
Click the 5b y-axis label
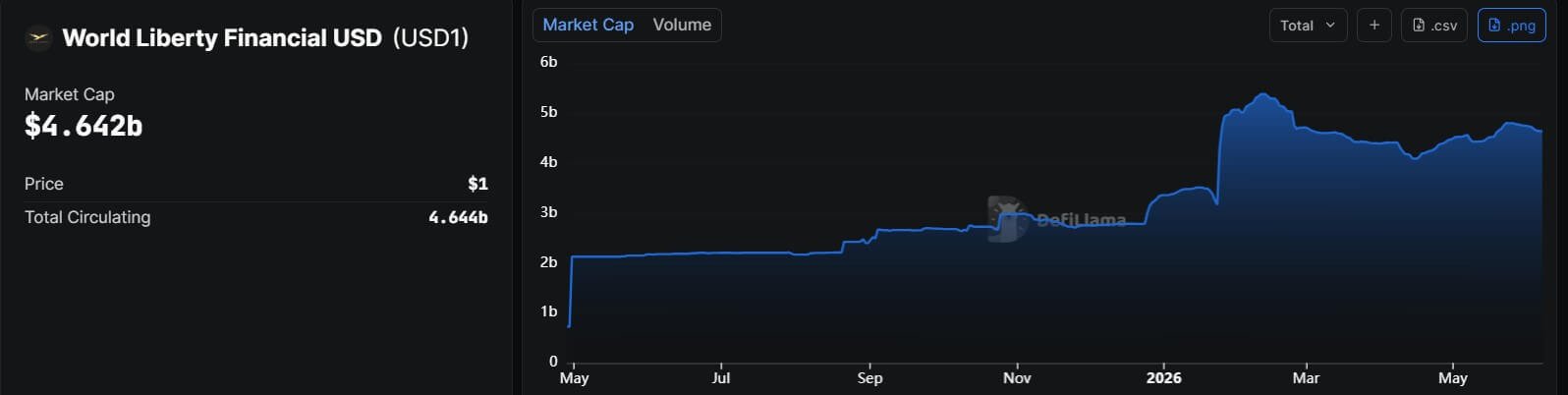(548, 112)
